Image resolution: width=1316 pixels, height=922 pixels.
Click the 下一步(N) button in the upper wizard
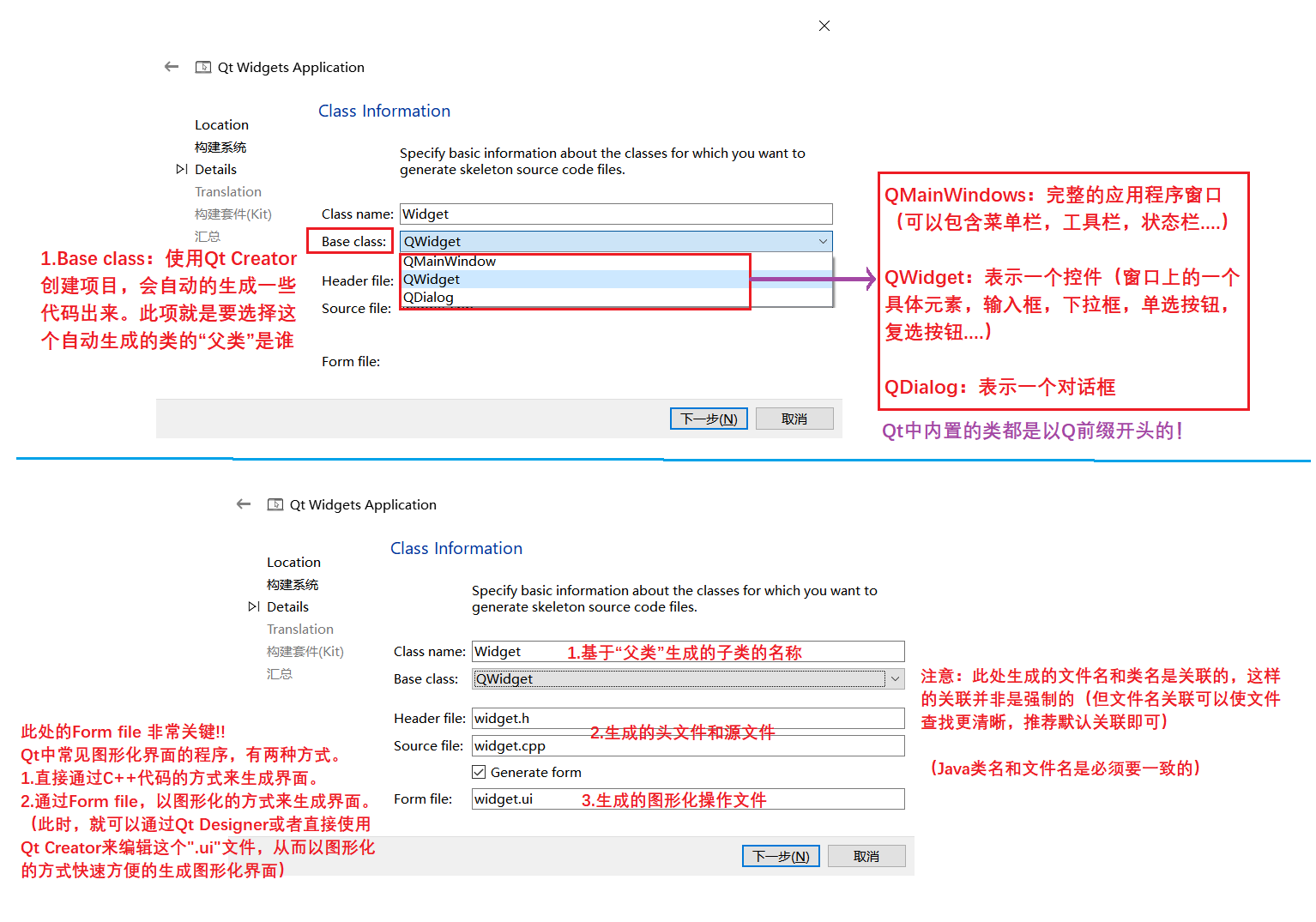tap(709, 419)
